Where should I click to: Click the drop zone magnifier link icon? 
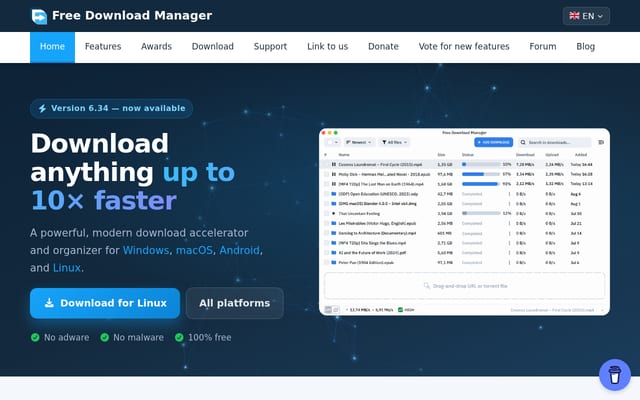[x=427, y=286]
